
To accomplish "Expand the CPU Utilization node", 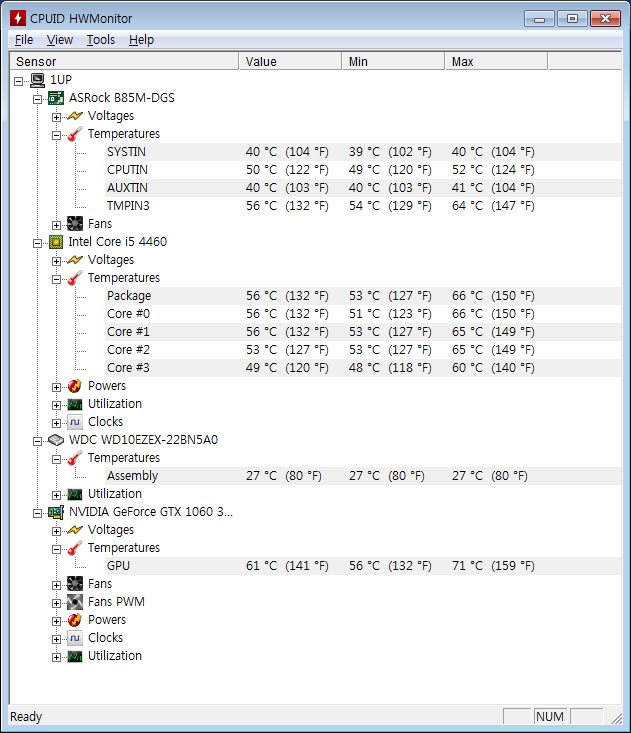I will (x=57, y=404).
